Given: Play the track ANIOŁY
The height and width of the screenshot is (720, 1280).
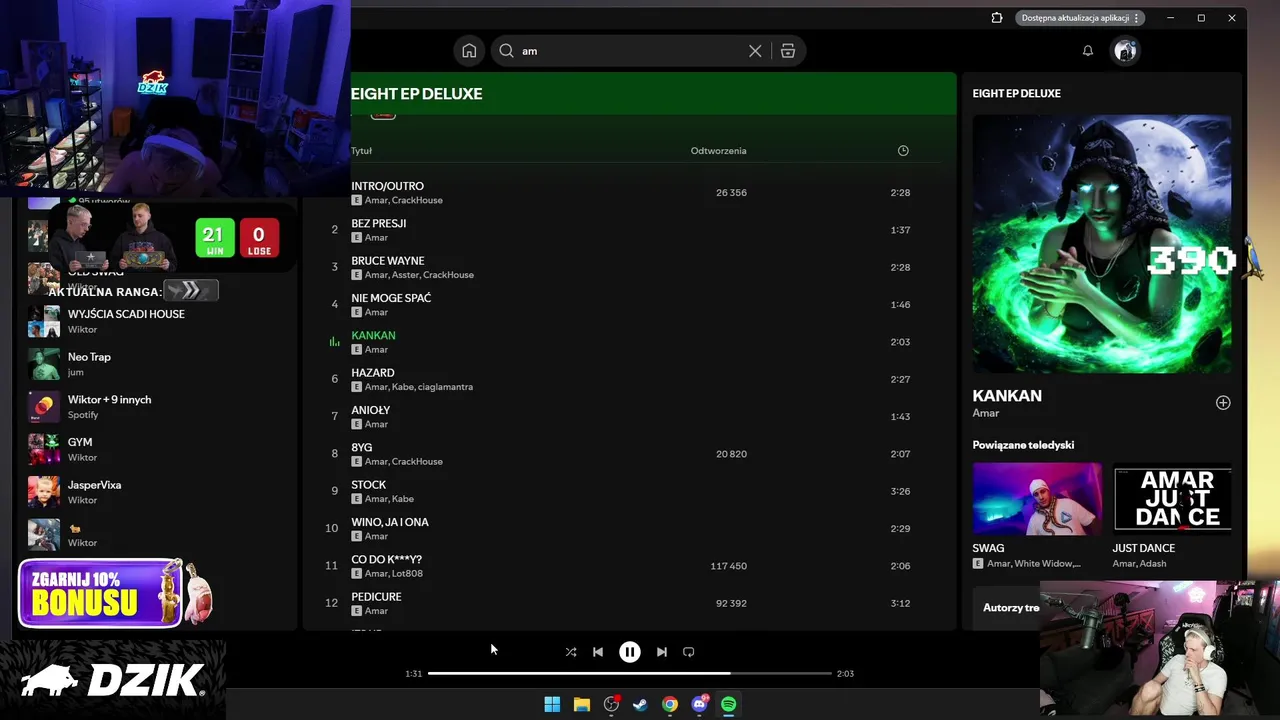Looking at the screenshot, I should pos(370,410).
